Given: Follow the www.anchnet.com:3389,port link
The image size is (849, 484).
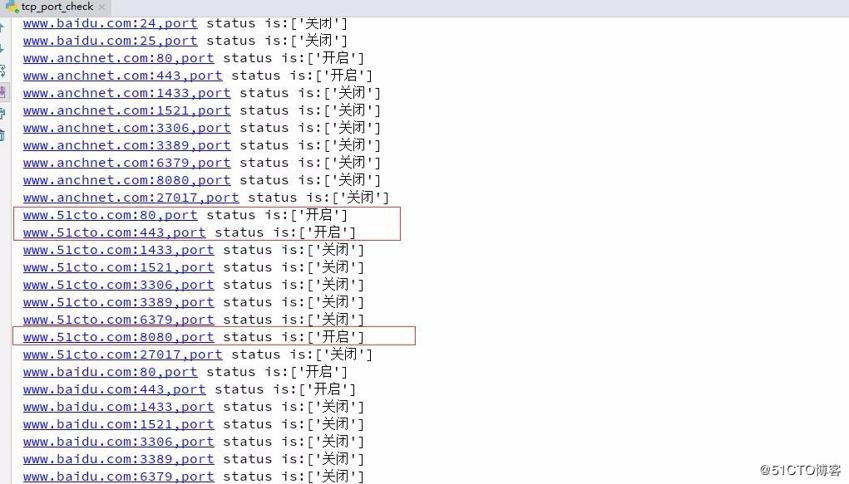Looking at the screenshot, I should coord(127,146).
